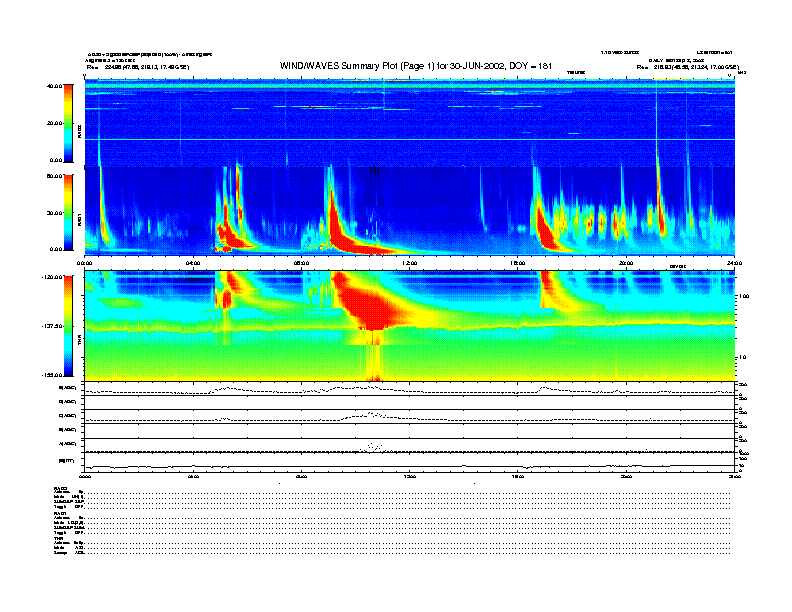The width and height of the screenshot is (792, 612).
Task: Click the TNR color scale bar
Action: [68, 326]
